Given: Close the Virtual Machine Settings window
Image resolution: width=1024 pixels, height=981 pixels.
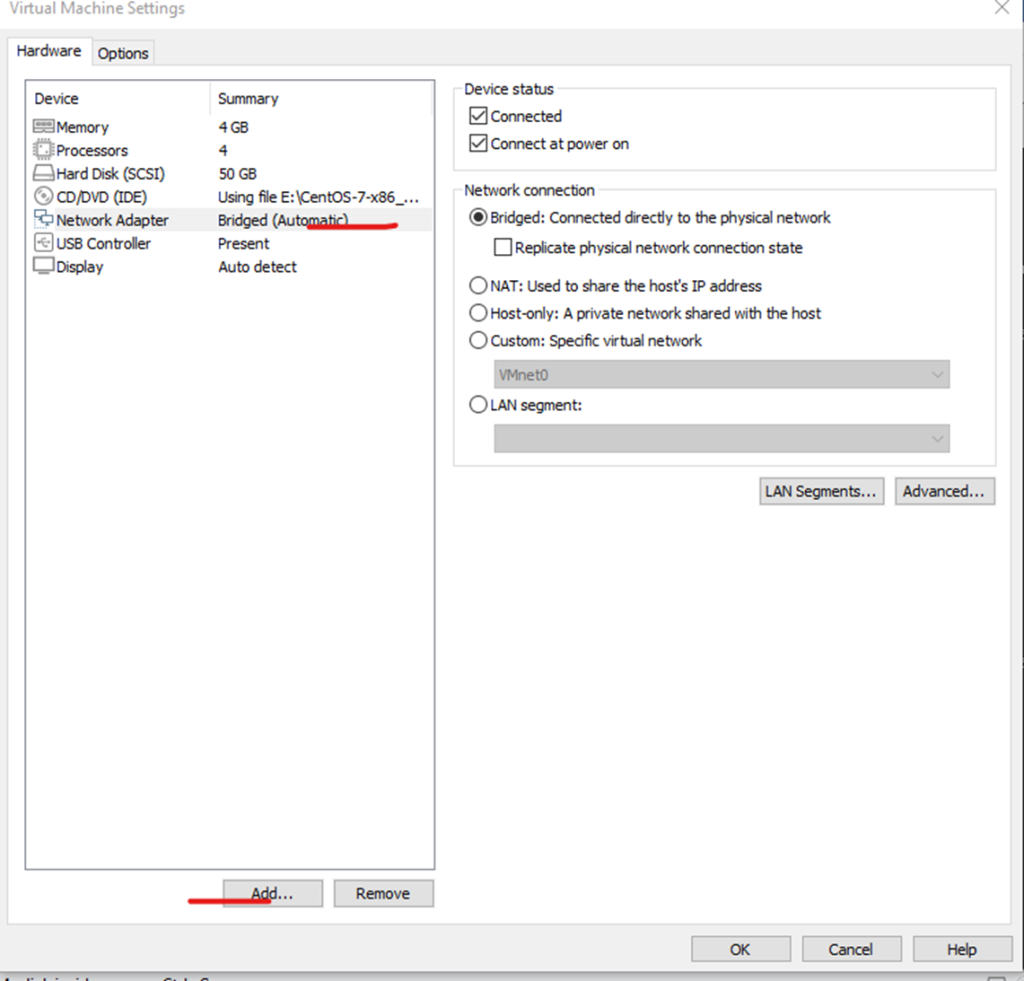Looking at the screenshot, I should [x=1001, y=8].
